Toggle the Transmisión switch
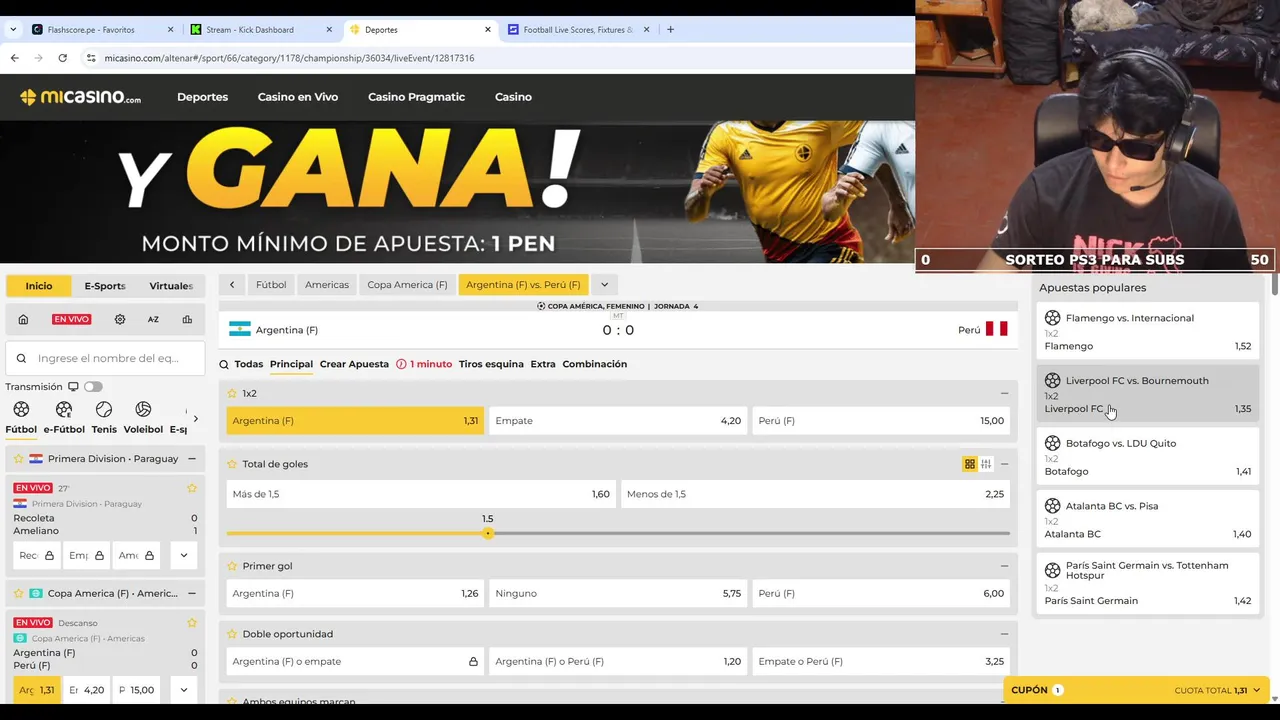Image resolution: width=1280 pixels, height=720 pixels. tap(93, 387)
